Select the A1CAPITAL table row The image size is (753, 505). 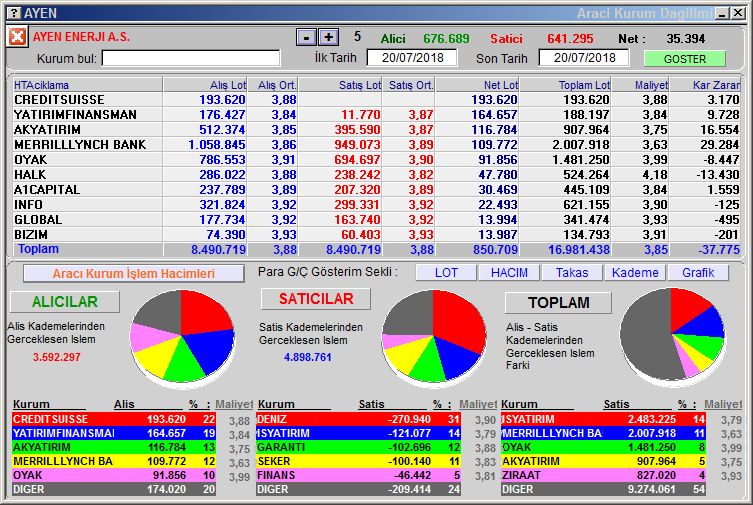click(x=376, y=190)
